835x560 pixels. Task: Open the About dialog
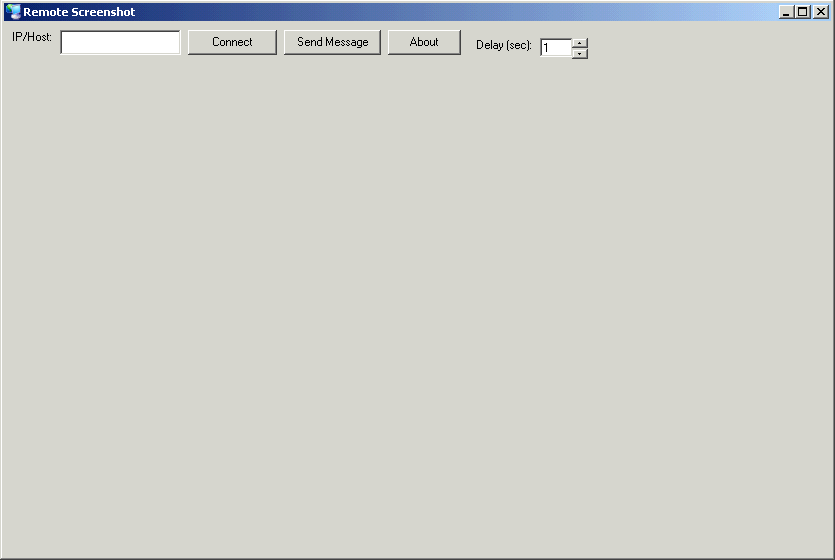[x=424, y=42]
